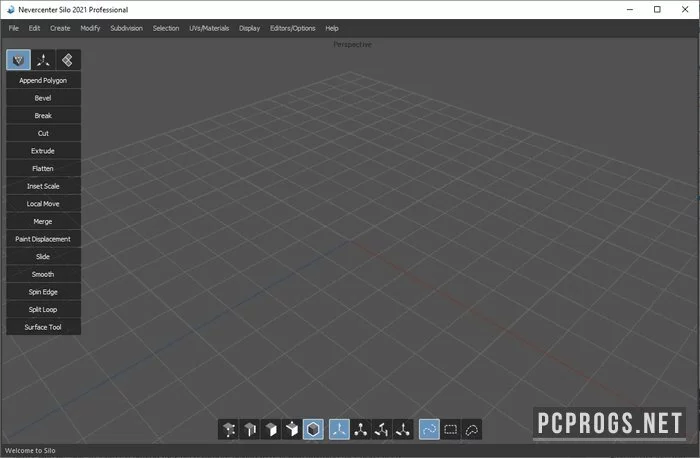The width and height of the screenshot is (700, 458).
Task: Click the Inset Scale button
Action: (43, 186)
